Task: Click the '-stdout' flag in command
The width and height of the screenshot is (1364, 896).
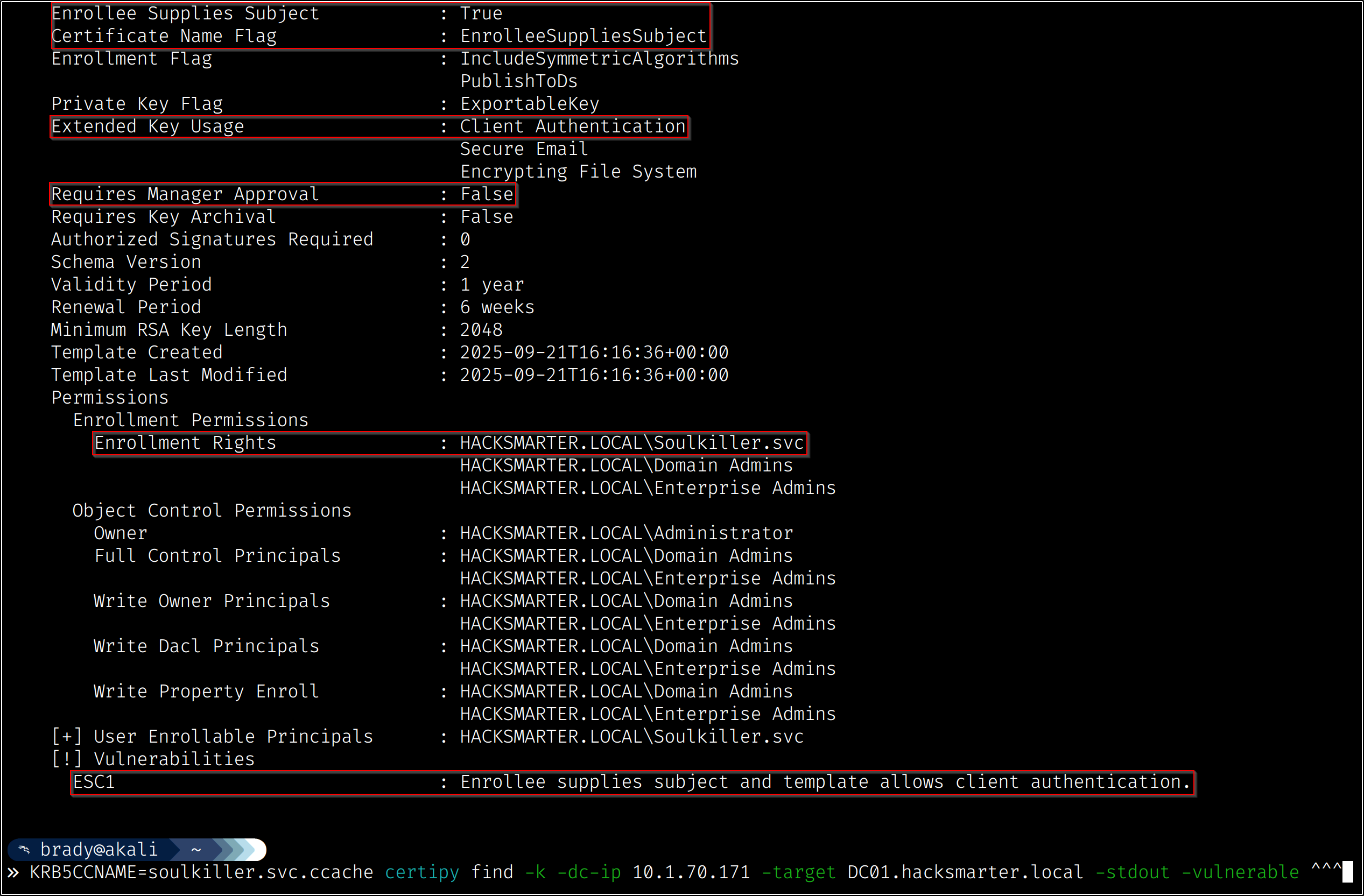Action: point(1132,872)
